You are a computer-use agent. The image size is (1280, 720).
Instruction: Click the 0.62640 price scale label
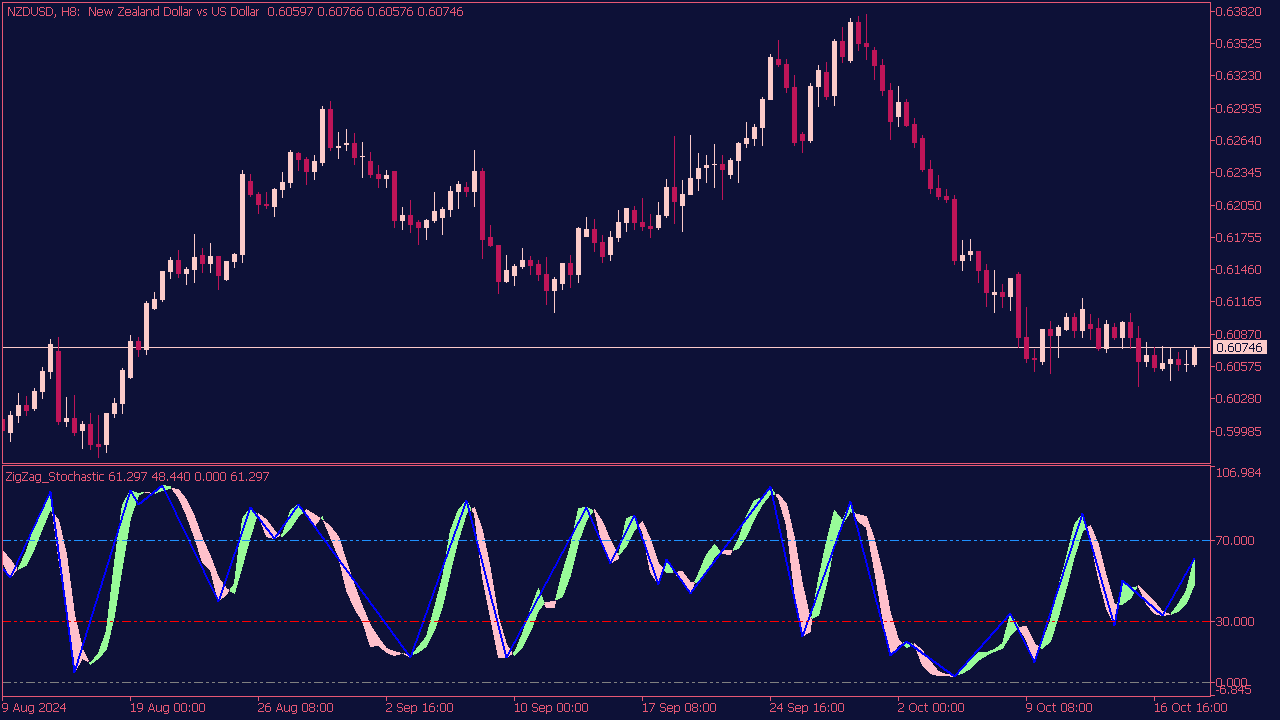click(x=1238, y=141)
